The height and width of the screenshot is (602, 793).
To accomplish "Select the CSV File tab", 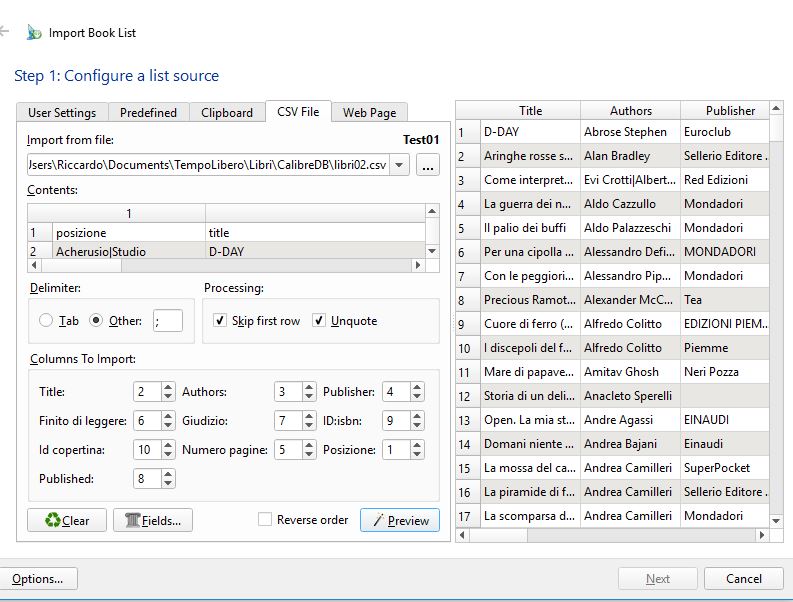I will (x=298, y=111).
